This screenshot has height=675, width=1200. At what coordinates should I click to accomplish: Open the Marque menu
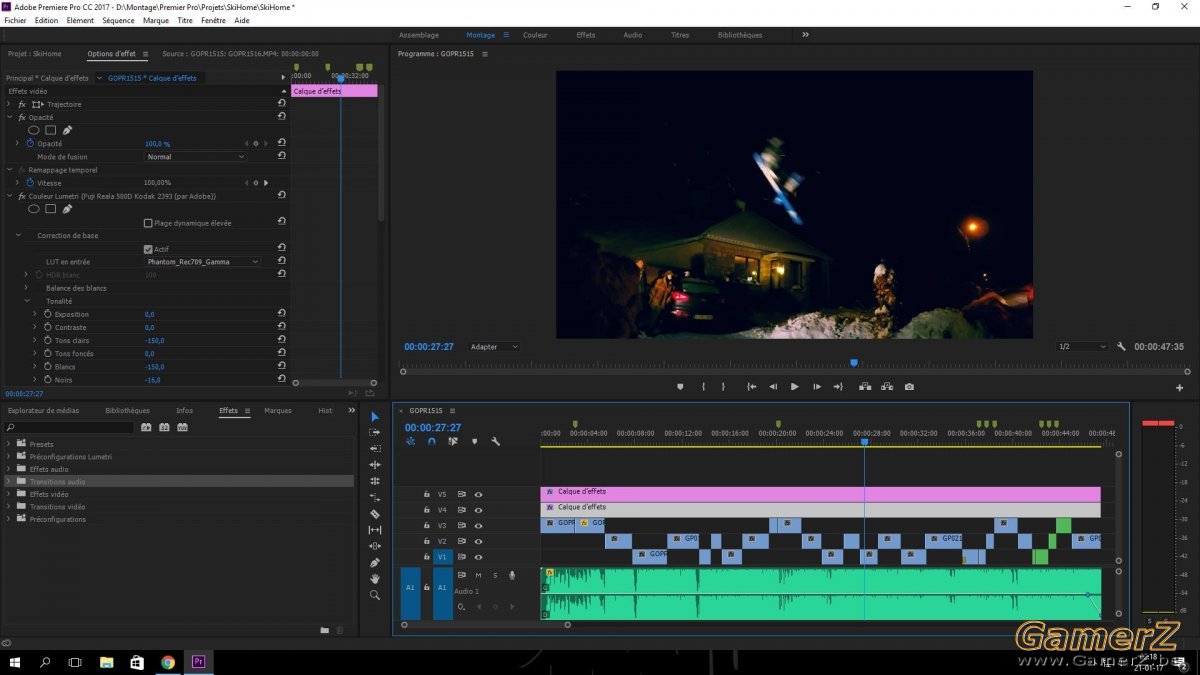click(x=156, y=20)
